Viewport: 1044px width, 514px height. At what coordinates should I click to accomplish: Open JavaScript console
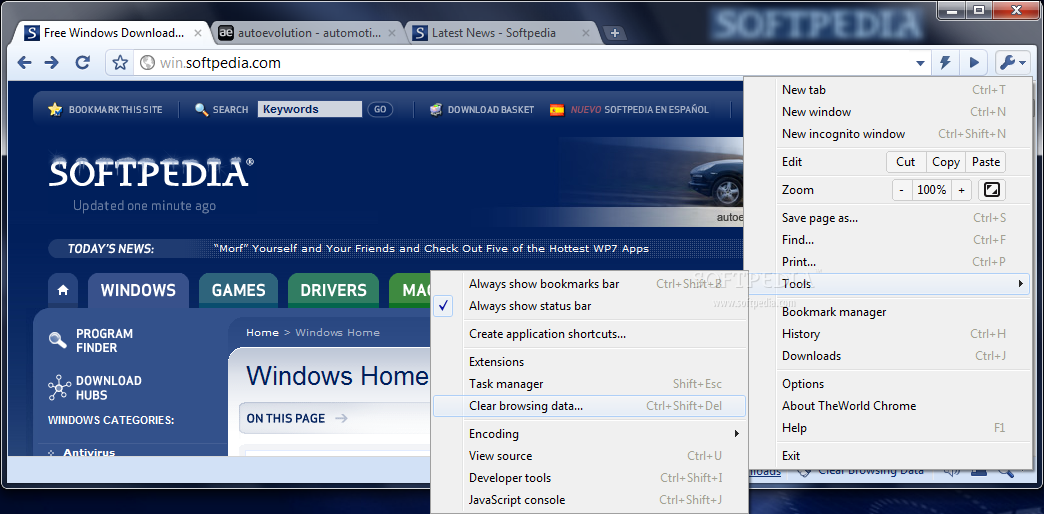pos(589,500)
